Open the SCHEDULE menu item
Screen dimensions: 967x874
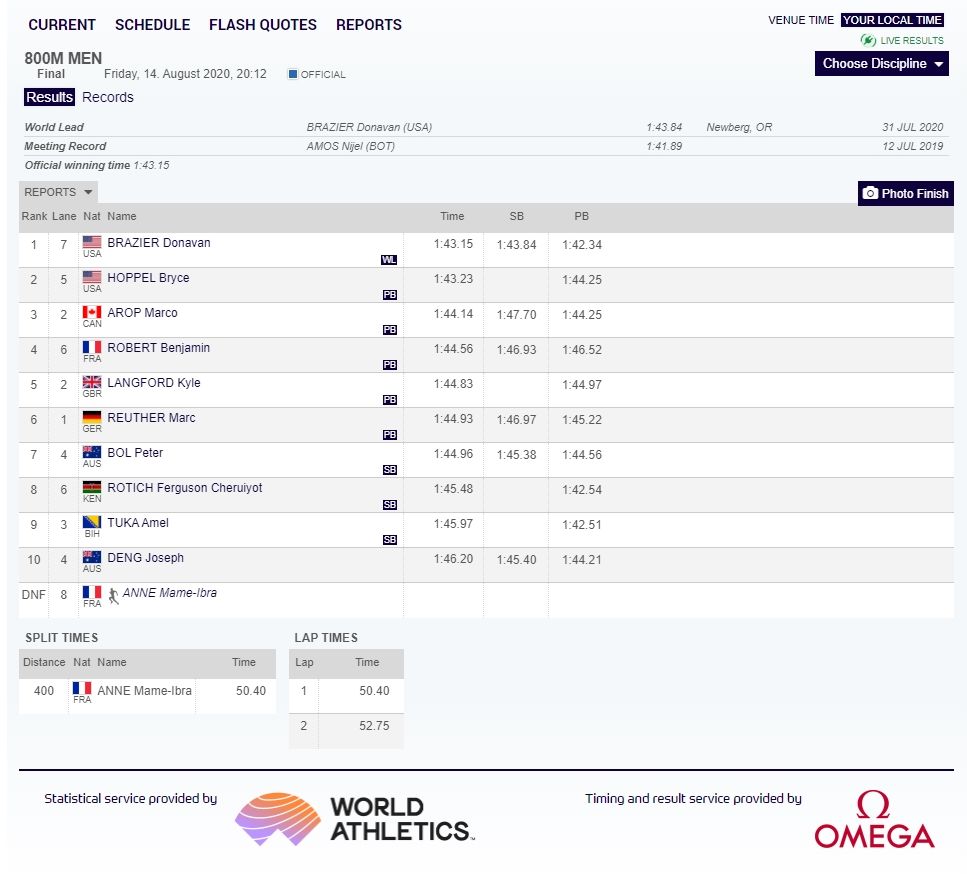(152, 25)
